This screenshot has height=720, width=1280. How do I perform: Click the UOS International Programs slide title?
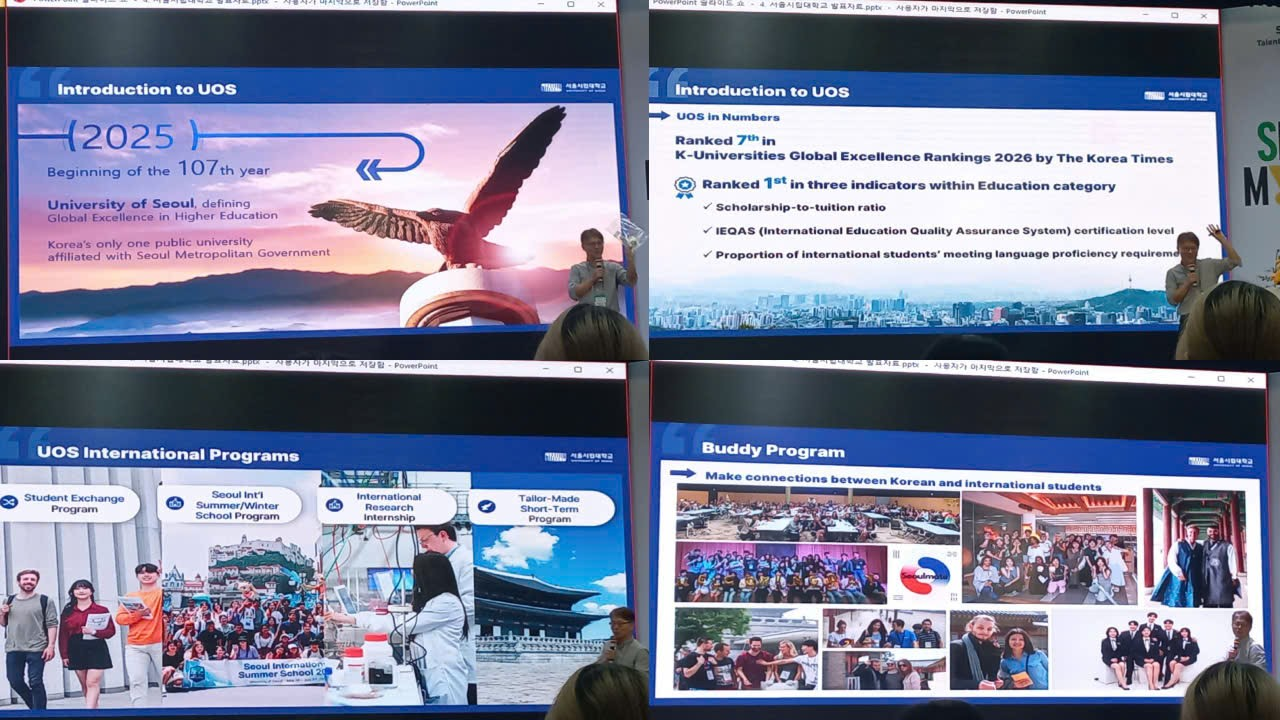point(168,454)
